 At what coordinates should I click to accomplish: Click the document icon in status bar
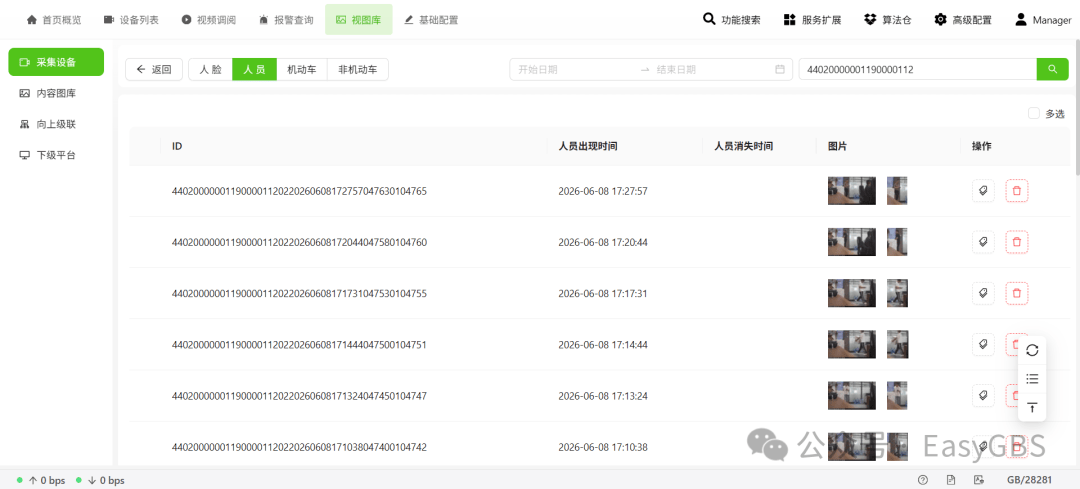click(x=951, y=480)
